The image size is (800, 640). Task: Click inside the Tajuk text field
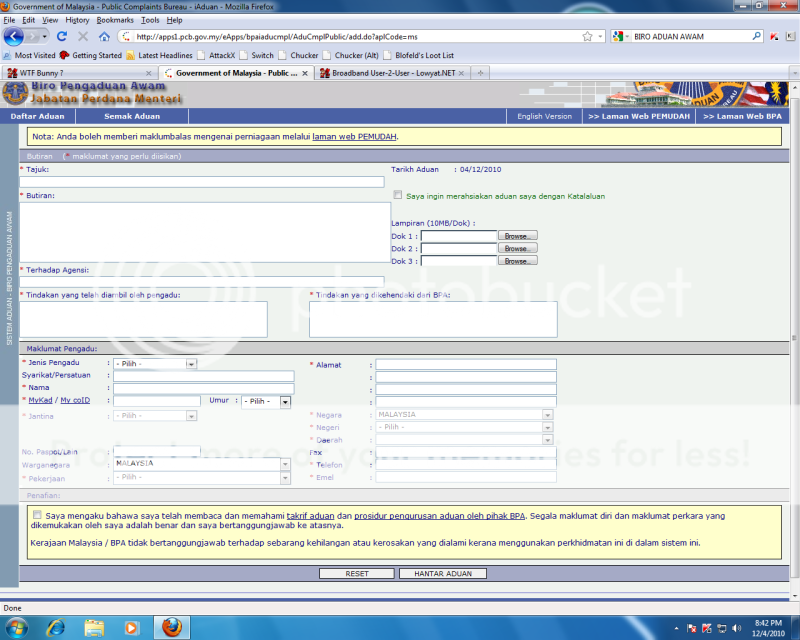pos(200,179)
